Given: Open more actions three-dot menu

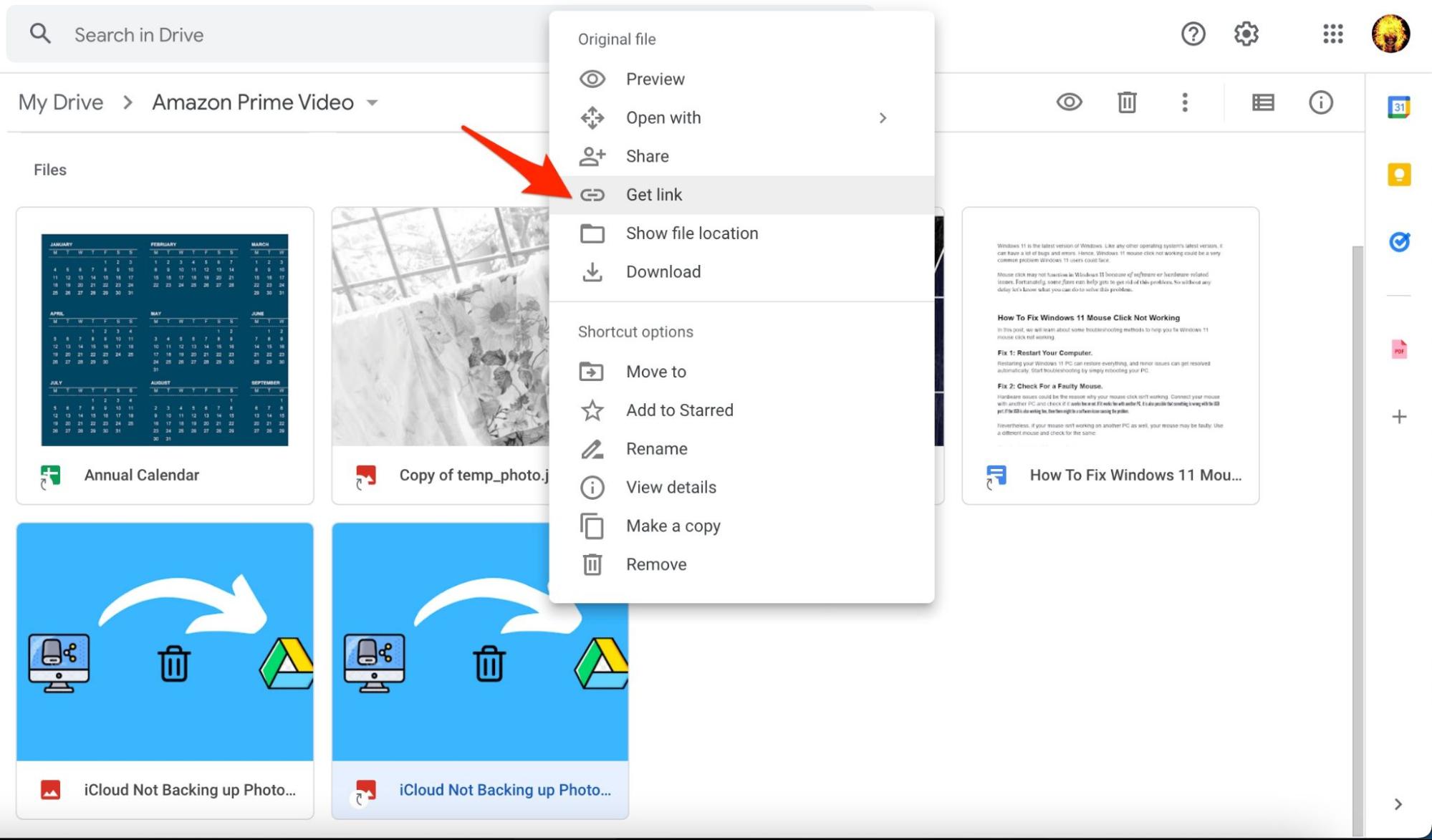Looking at the screenshot, I should (x=1184, y=102).
